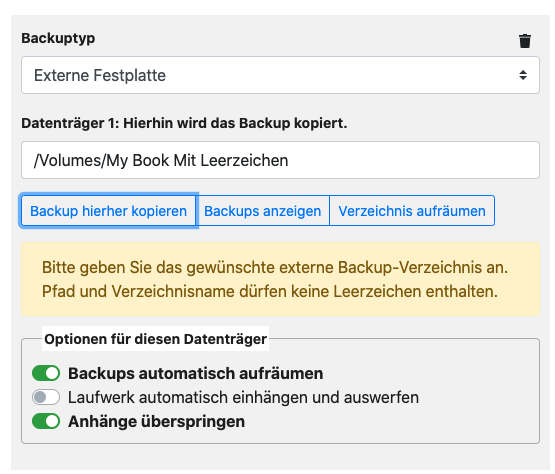
Task: Disable Backups automatisch aufräumen switch
Action: click(46, 373)
